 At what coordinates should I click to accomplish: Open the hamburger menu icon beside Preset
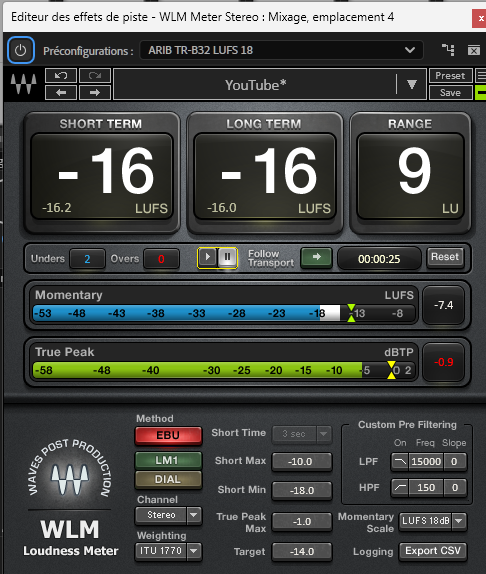pos(481,76)
